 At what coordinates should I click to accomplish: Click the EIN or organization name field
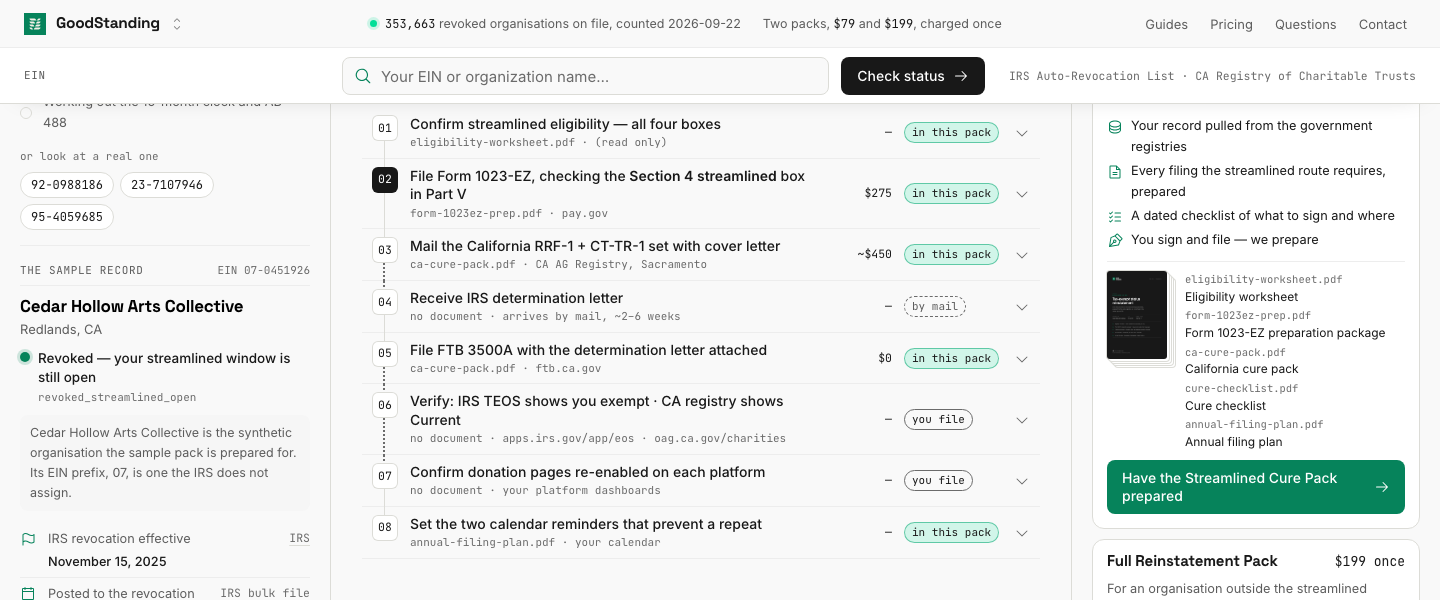coord(585,76)
